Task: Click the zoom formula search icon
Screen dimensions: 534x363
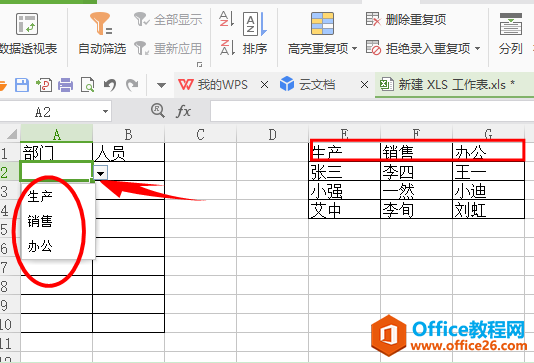Action: (158, 111)
